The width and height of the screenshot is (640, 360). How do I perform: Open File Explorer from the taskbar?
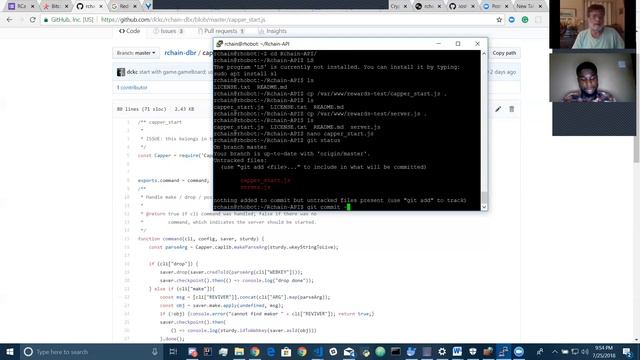tap(239, 351)
